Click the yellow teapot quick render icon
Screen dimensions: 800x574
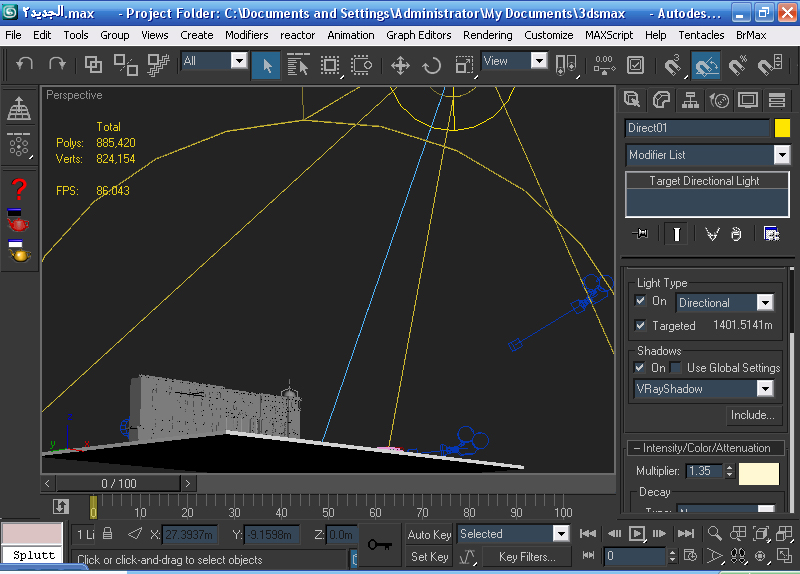tap(19, 251)
